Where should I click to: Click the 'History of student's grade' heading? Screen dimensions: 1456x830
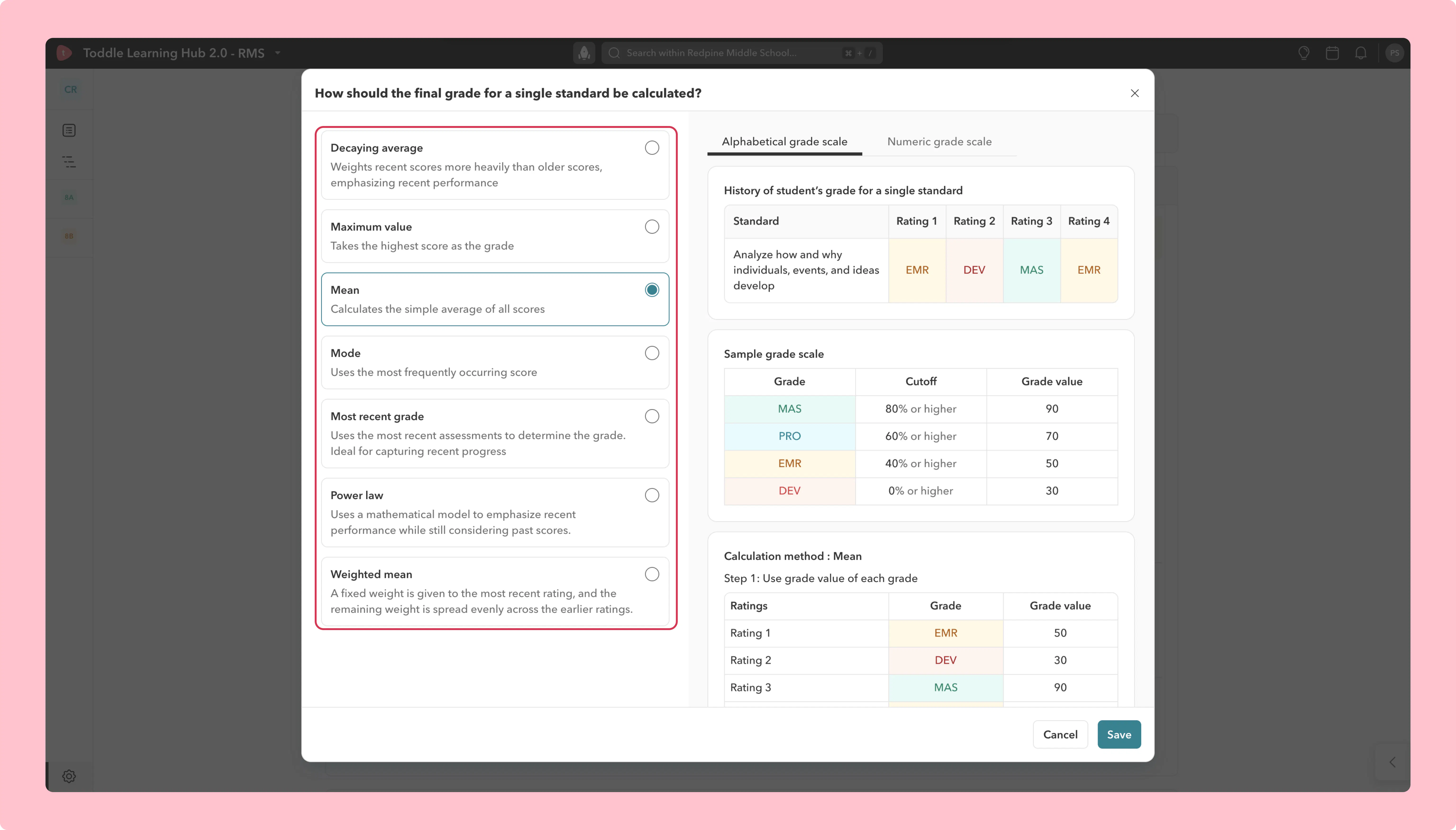(843, 190)
